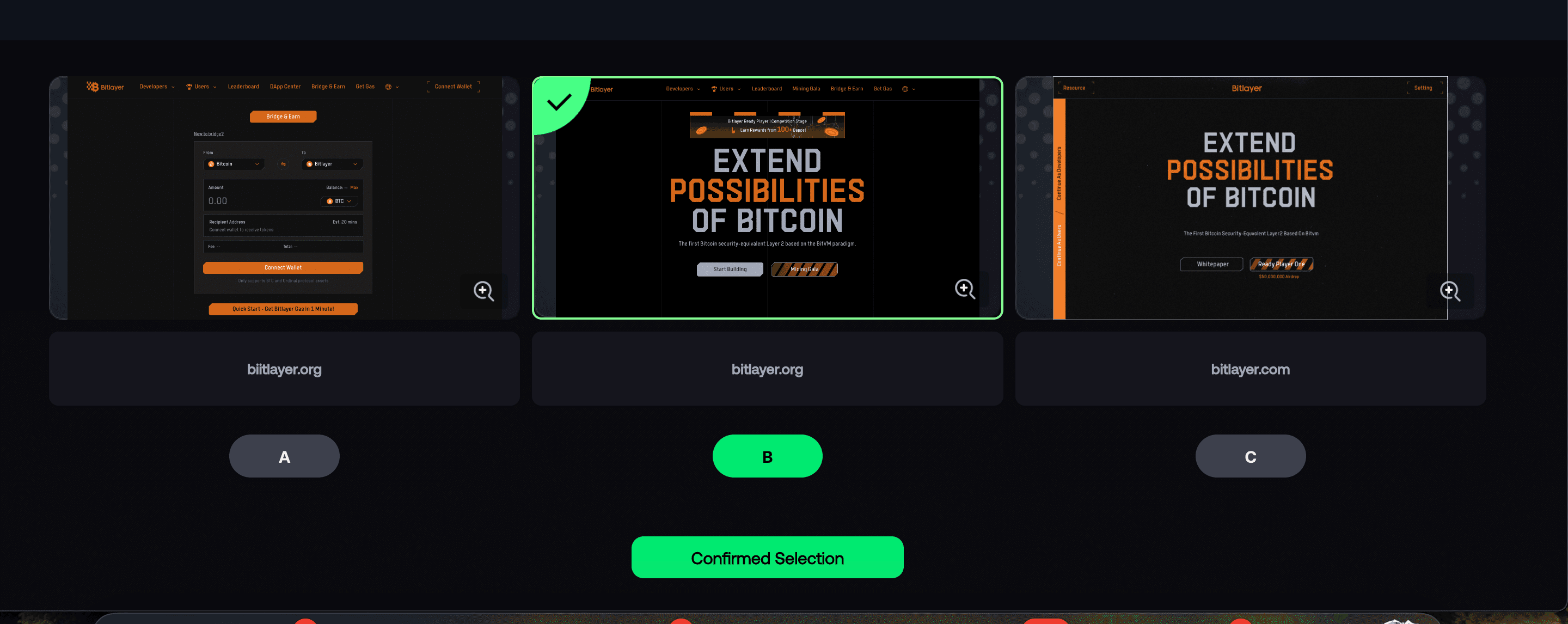Zoom into the first bitlayer.org screenshot
1568x624 pixels.
[484, 291]
